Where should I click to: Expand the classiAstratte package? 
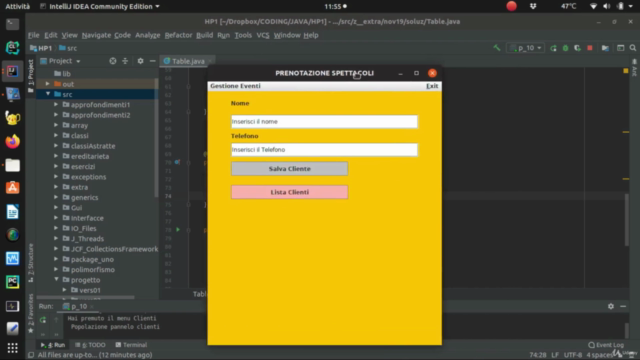pyautogui.click(x=56, y=146)
